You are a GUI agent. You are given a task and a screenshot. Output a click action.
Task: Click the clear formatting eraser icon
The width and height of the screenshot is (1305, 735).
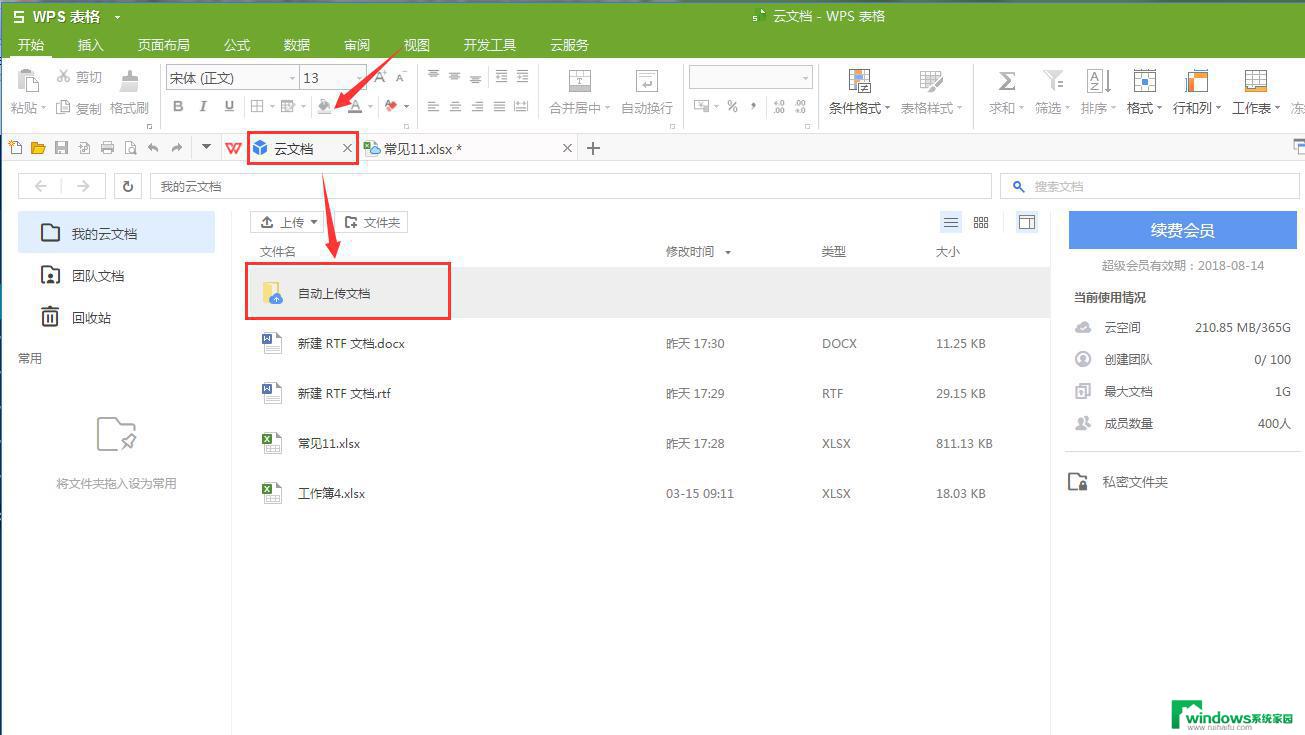(x=391, y=106)
